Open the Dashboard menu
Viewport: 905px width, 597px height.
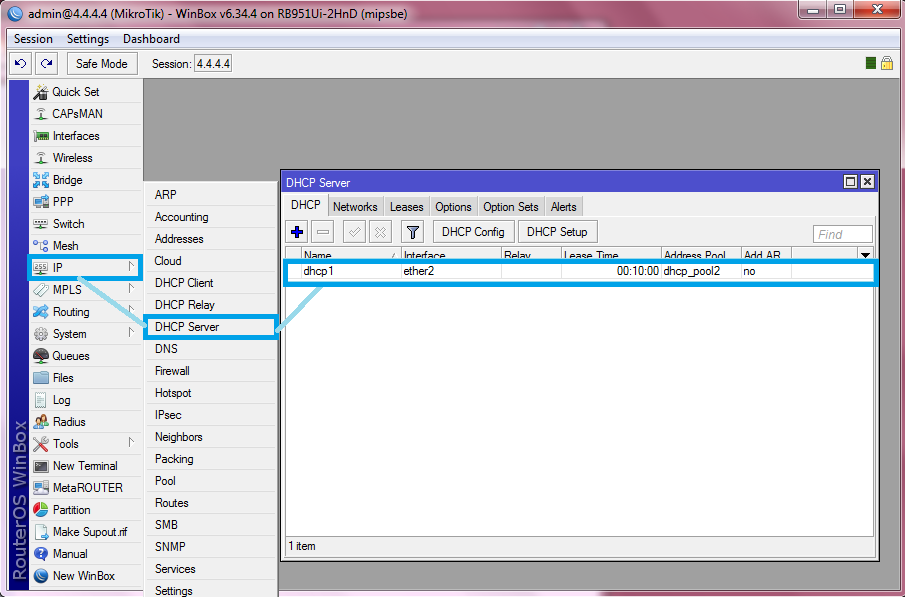pyautogui.click(x=151, y=39)
